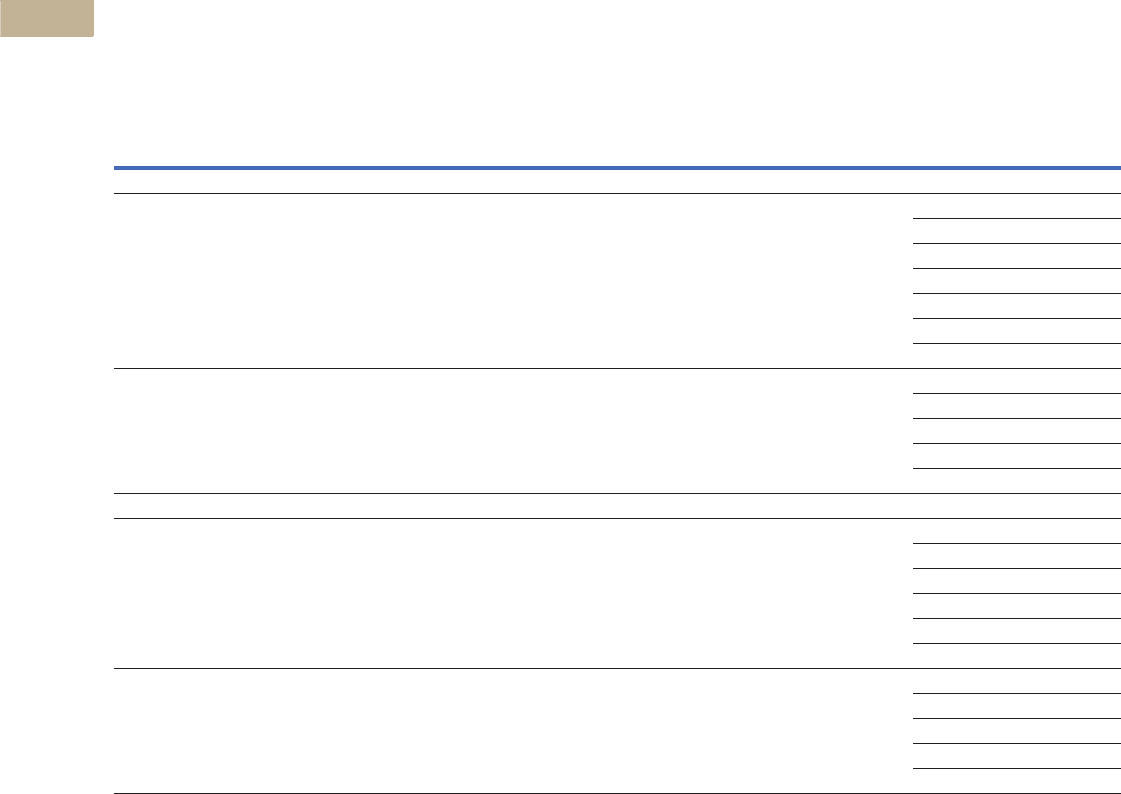
Task: Click the large blank left cell of fourth section
Action: point(513,593)
